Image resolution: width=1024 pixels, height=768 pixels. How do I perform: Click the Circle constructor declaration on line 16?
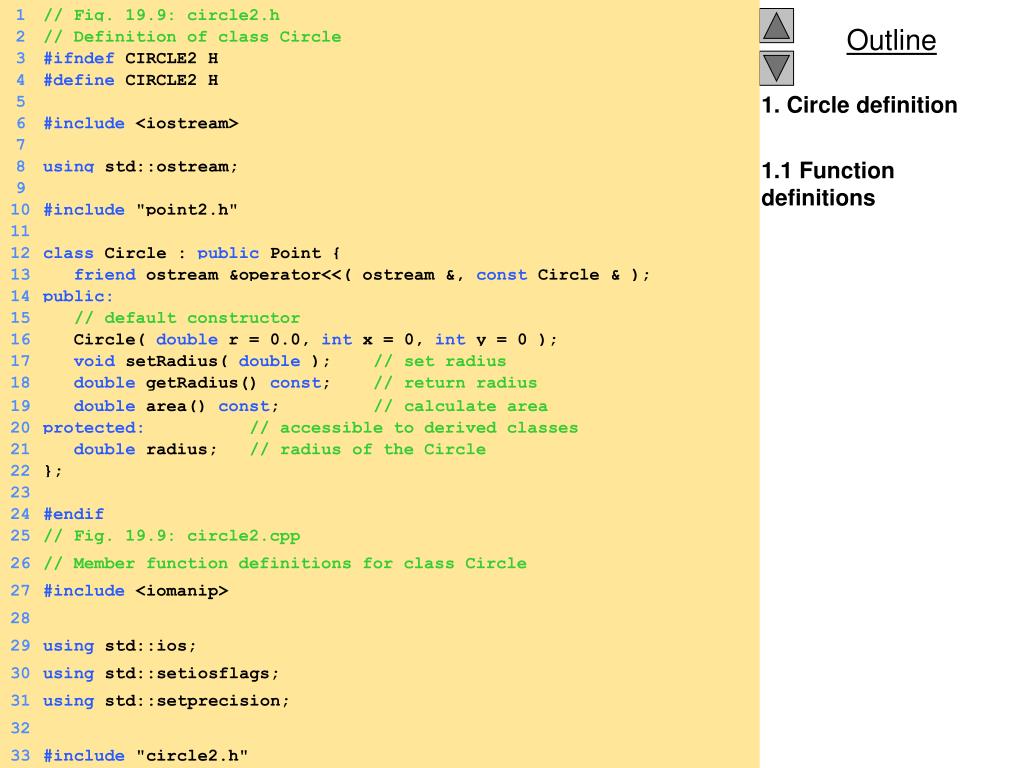coord(315,339)
